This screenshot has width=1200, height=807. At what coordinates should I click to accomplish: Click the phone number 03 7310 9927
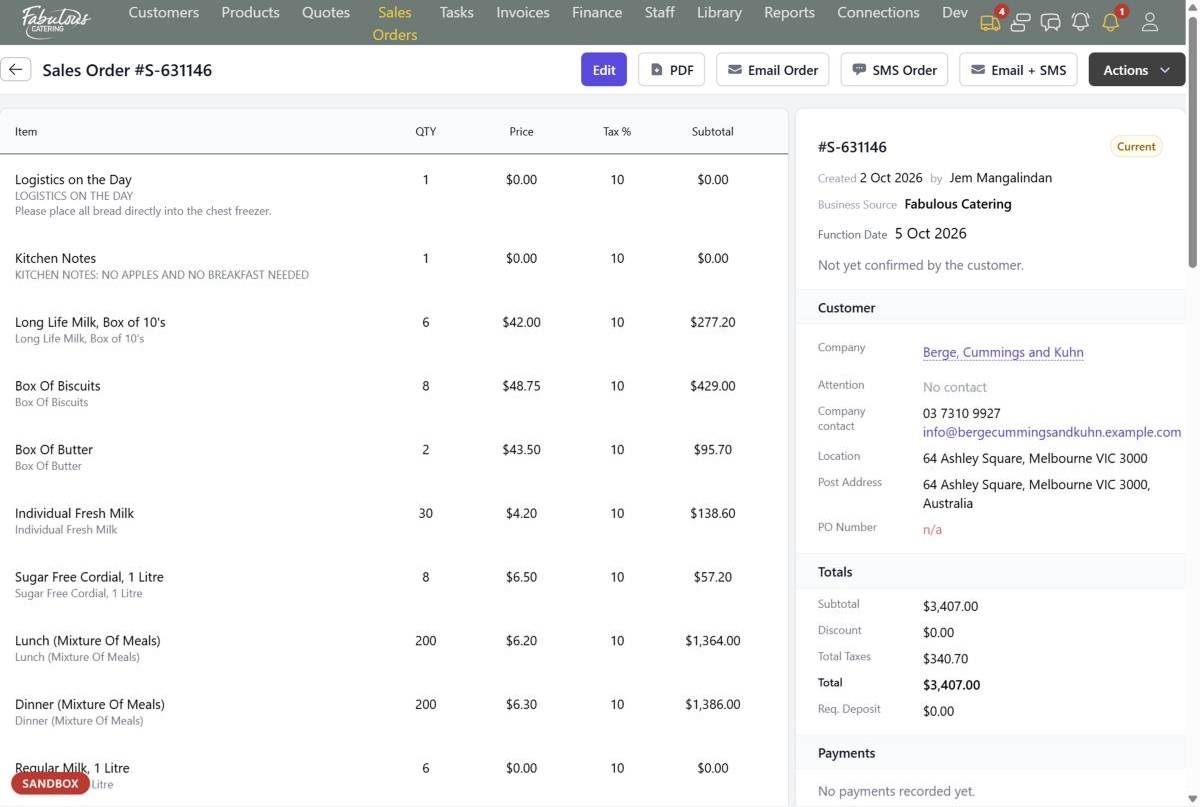pos(962,413)
